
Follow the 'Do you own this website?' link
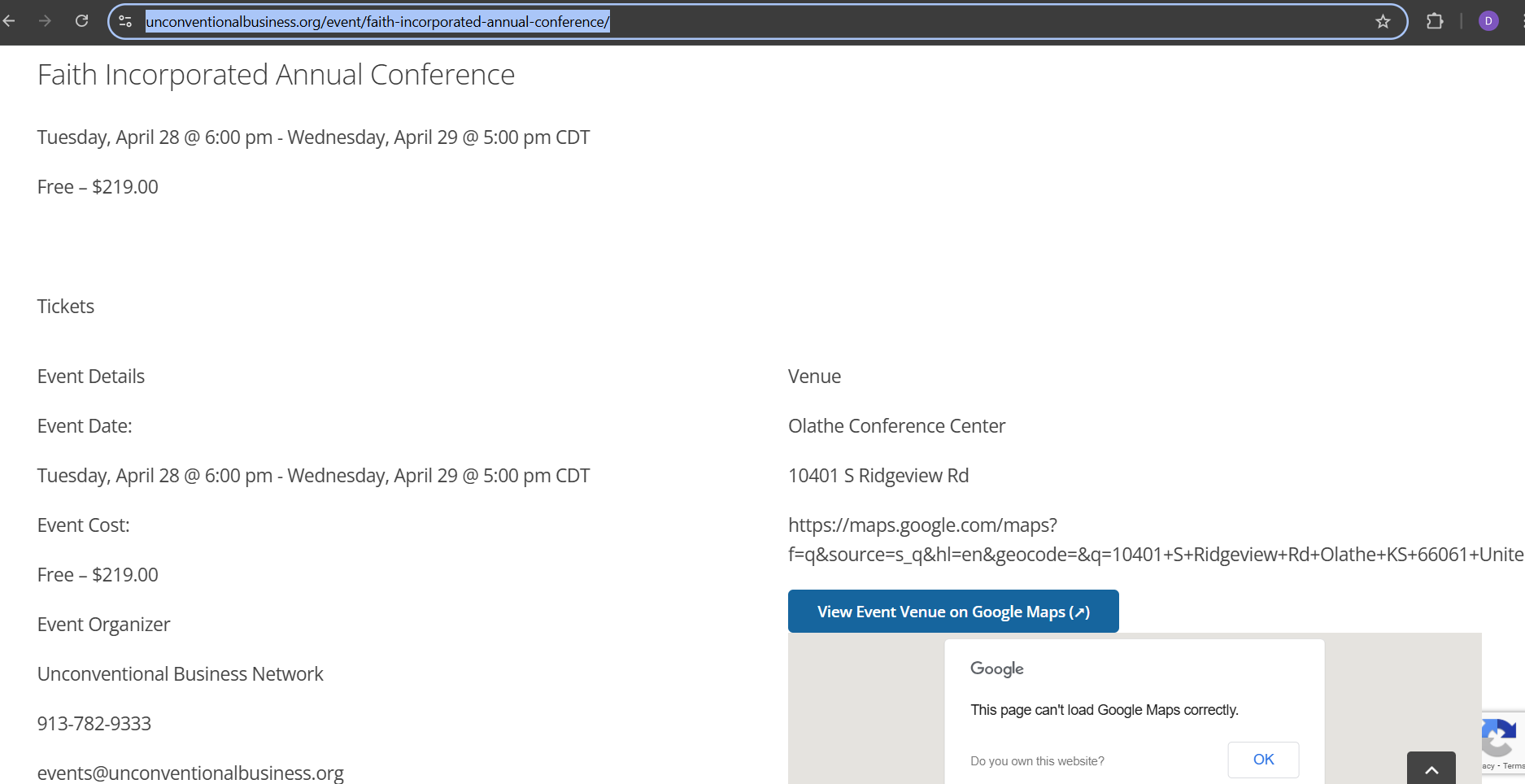click(1037, 761)
